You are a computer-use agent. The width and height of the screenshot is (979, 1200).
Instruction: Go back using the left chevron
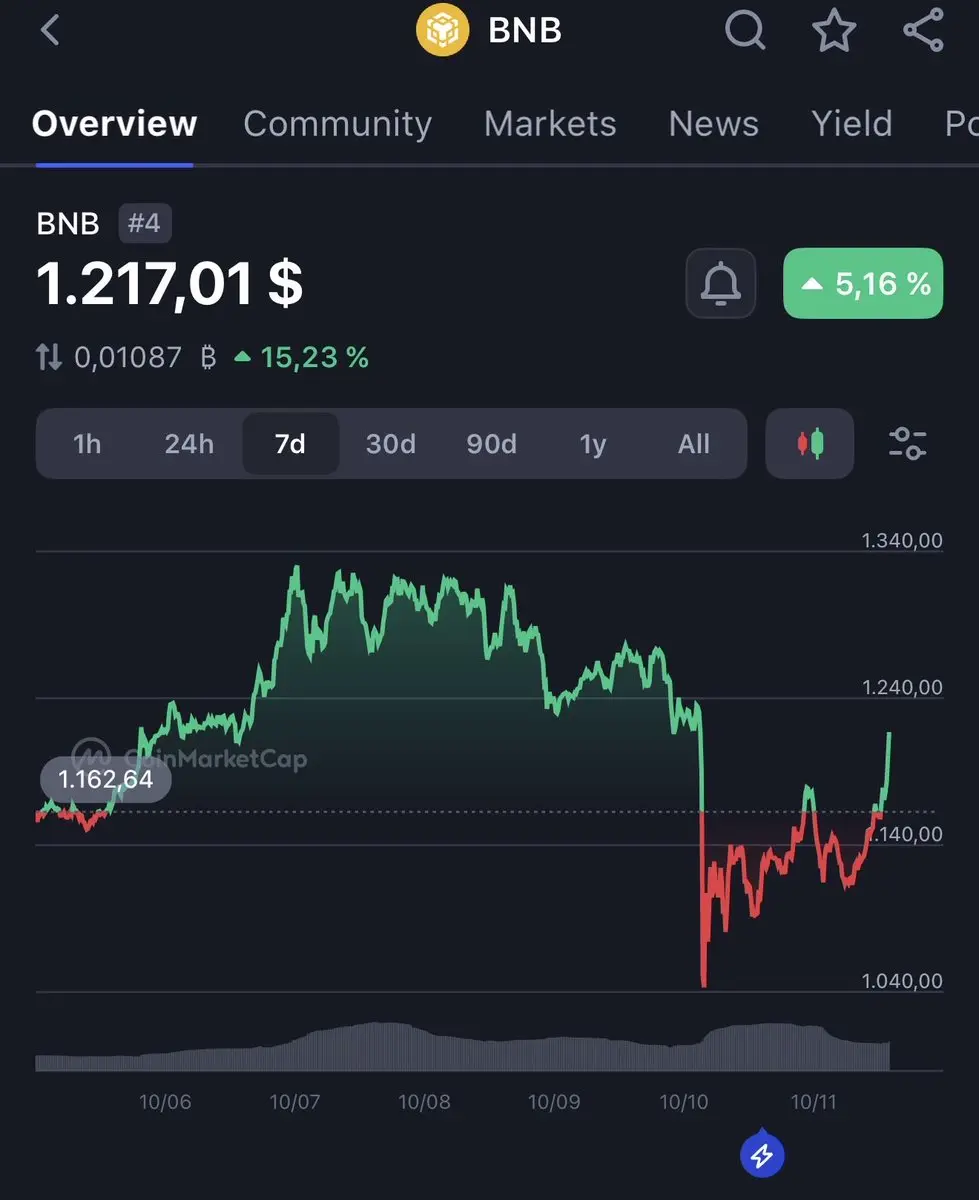pyautogui.click(x=50, y=30)
